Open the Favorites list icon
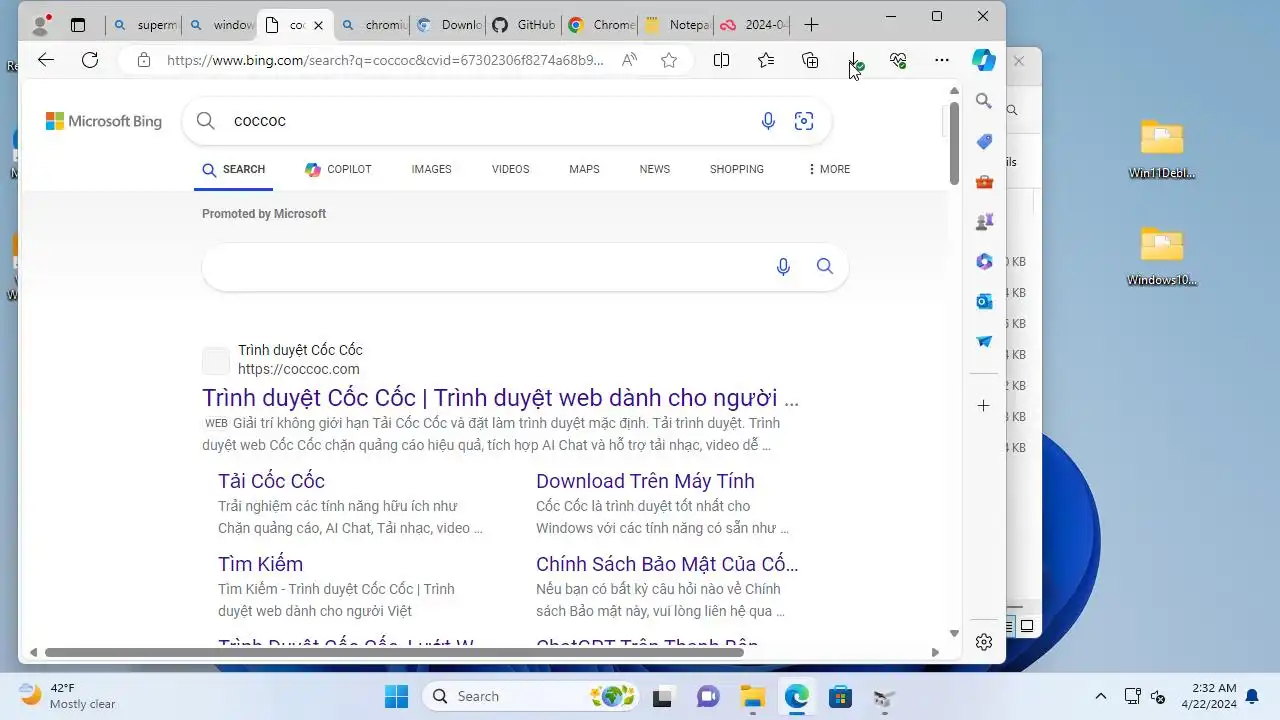Screen dimensions: 1280x720 point(766,60)
